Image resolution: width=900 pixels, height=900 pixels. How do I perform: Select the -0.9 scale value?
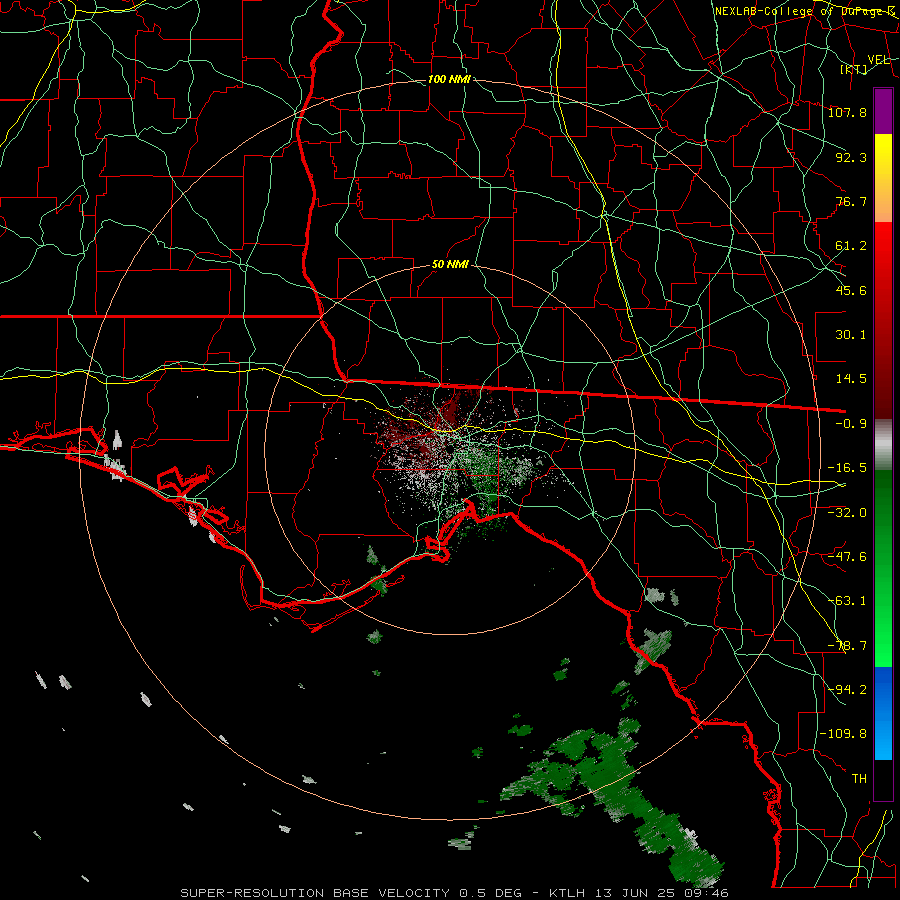click(851, 424)
